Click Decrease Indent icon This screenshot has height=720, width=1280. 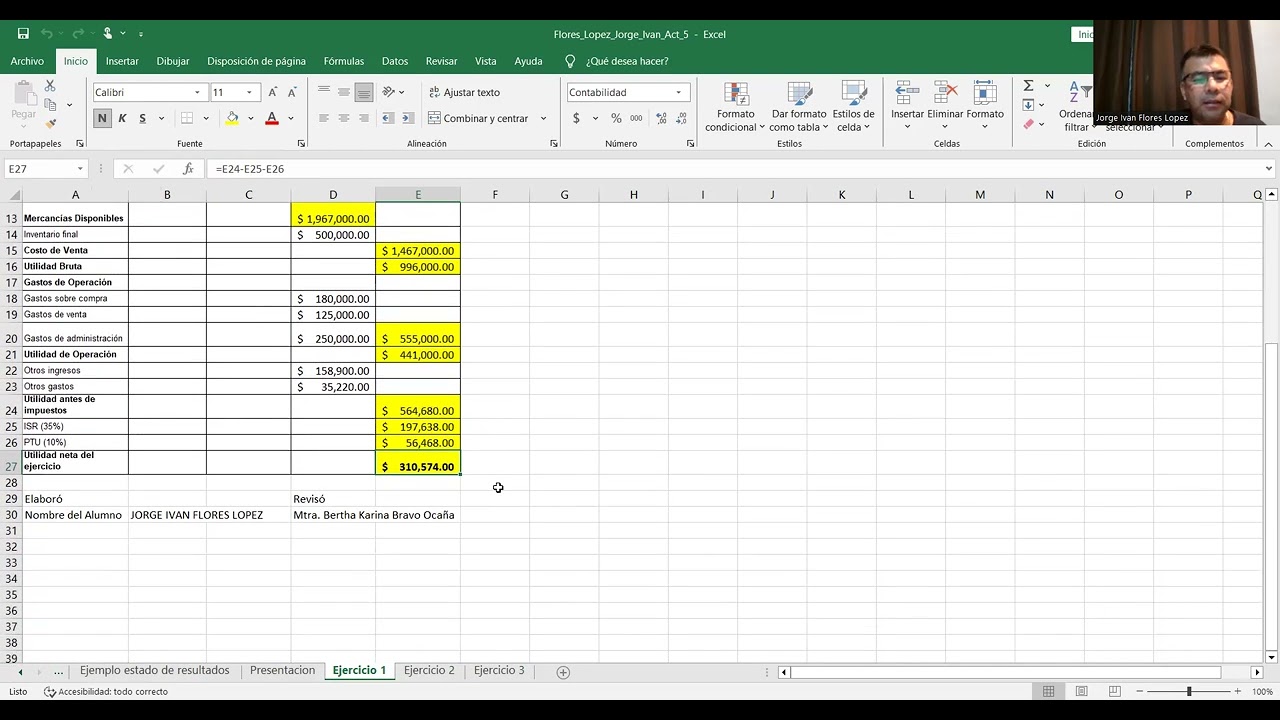pyautogui.click(x=388, y=118)
